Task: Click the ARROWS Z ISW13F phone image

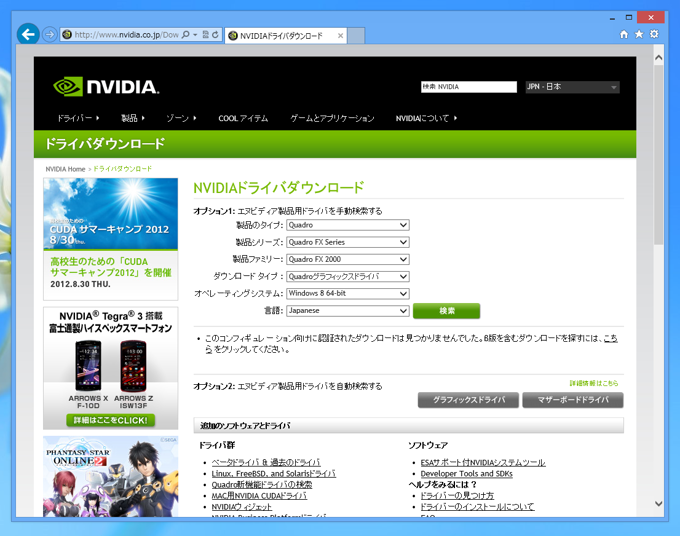Action: pyautogui.click(x=134, y=366)
